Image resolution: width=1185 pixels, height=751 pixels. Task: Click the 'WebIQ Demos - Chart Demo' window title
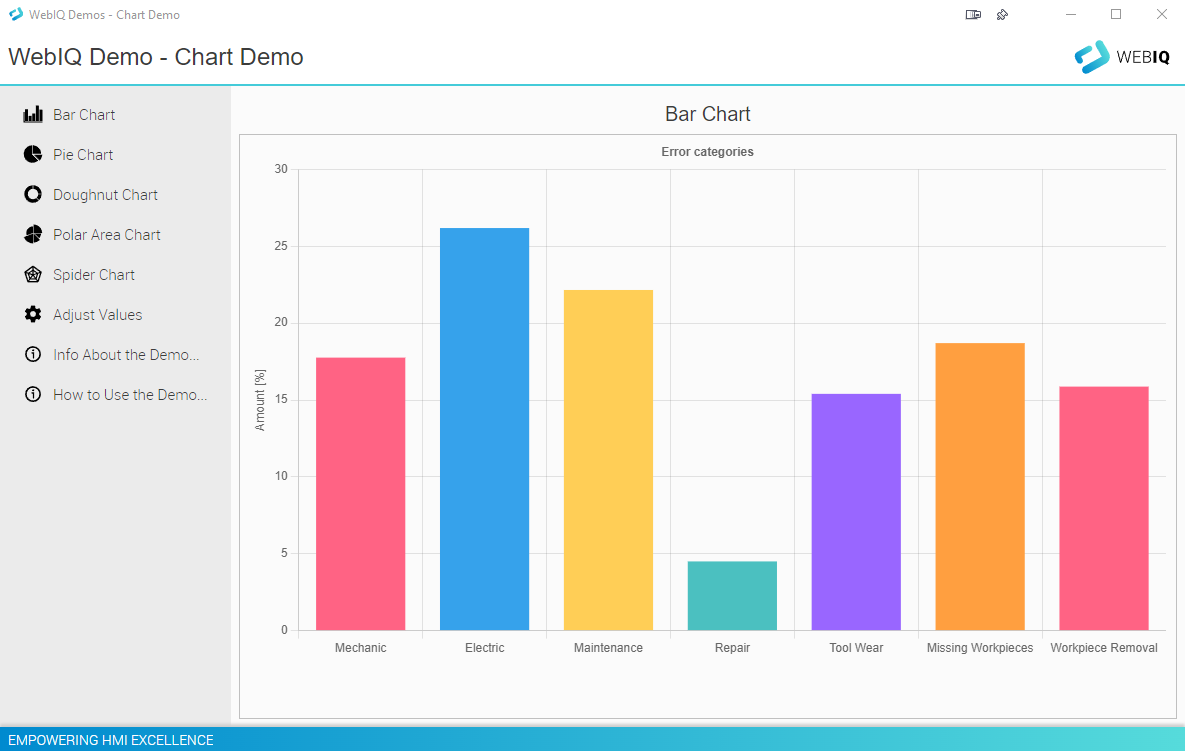[104, 15]
